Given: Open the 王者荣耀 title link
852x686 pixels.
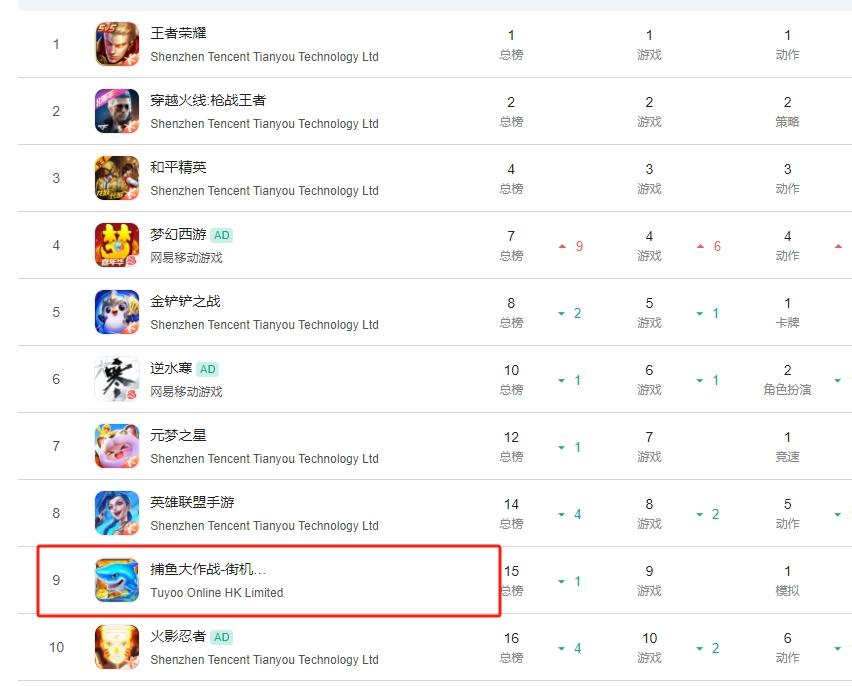Looking at the screenshot, I should click(178, 33).
